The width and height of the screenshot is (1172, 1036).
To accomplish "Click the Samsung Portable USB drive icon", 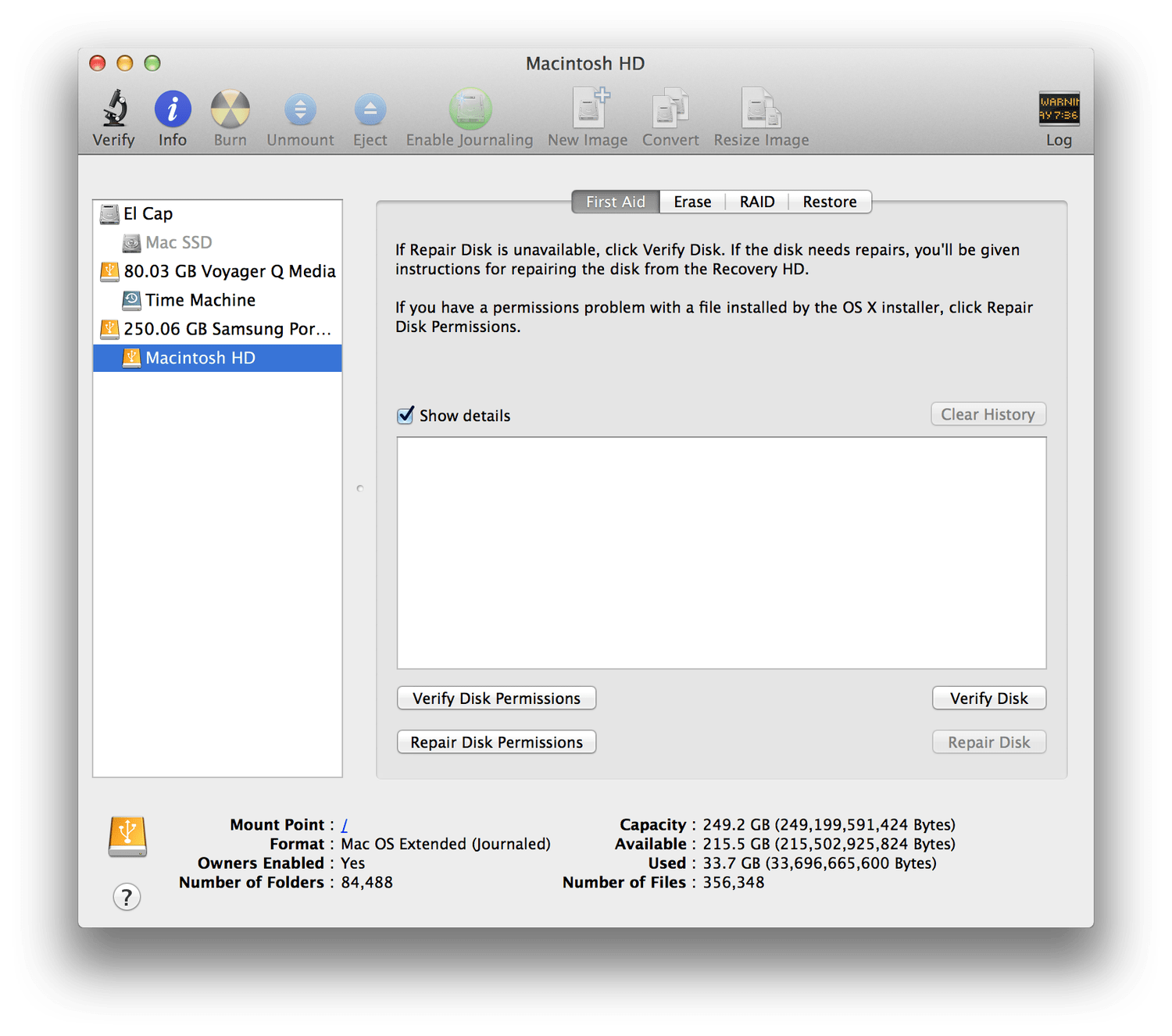I will pyautogui.click(x=109, y=329).
